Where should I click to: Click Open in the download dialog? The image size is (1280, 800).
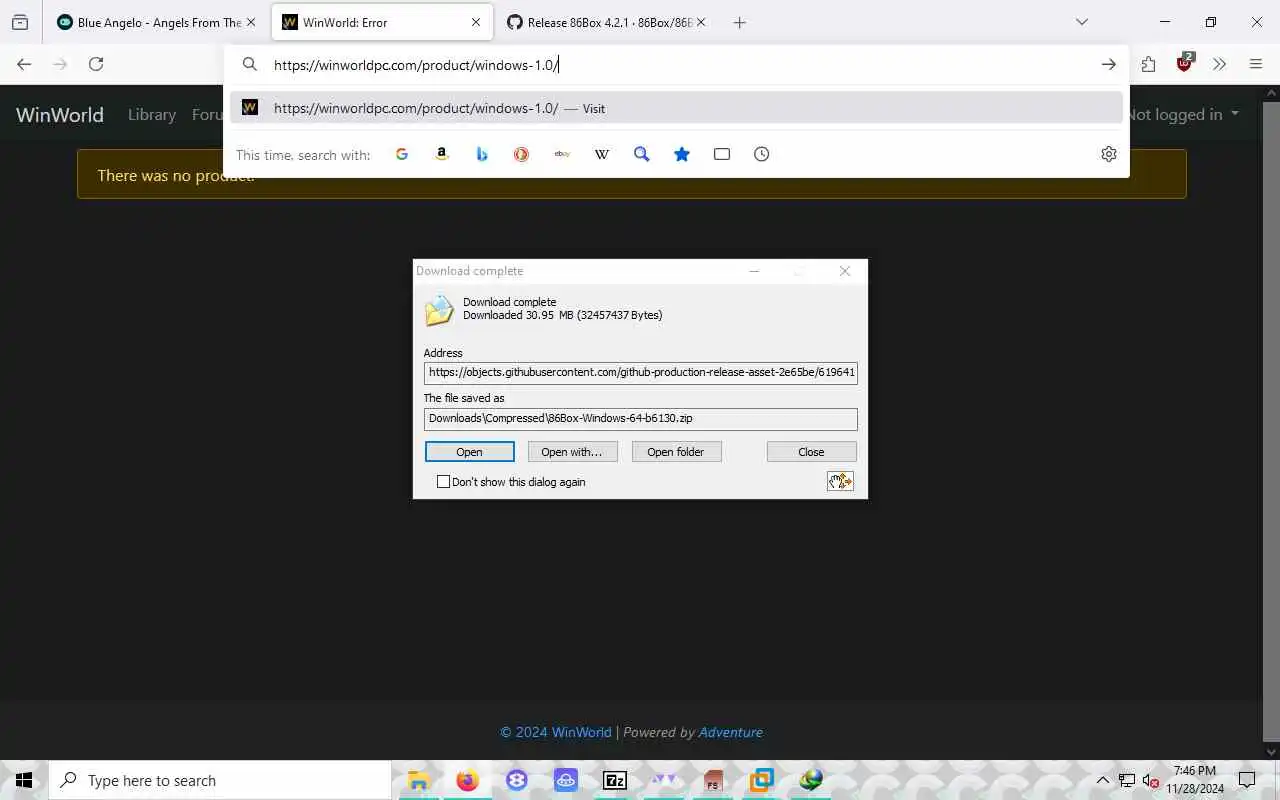(x=470, y=452)
